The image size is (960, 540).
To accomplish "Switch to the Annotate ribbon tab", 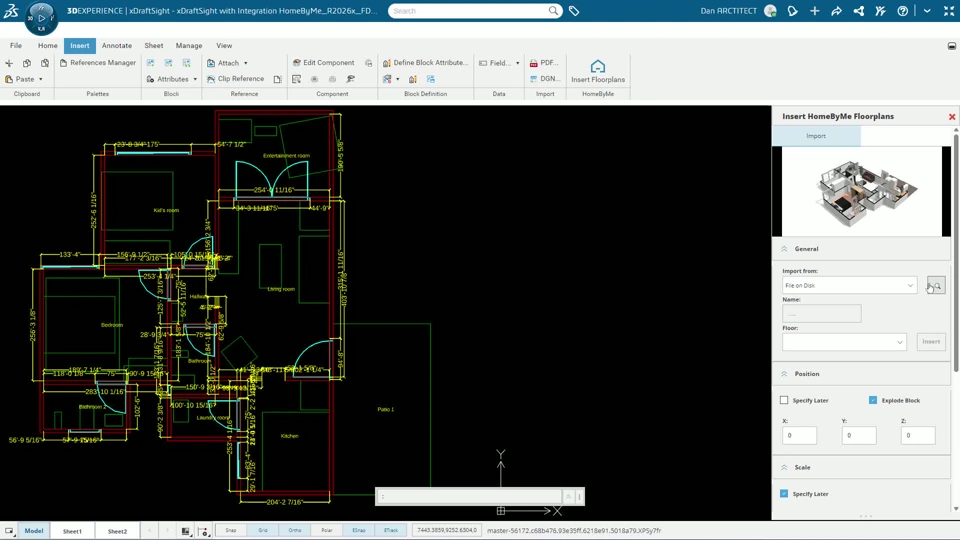I will click(117, 45).
